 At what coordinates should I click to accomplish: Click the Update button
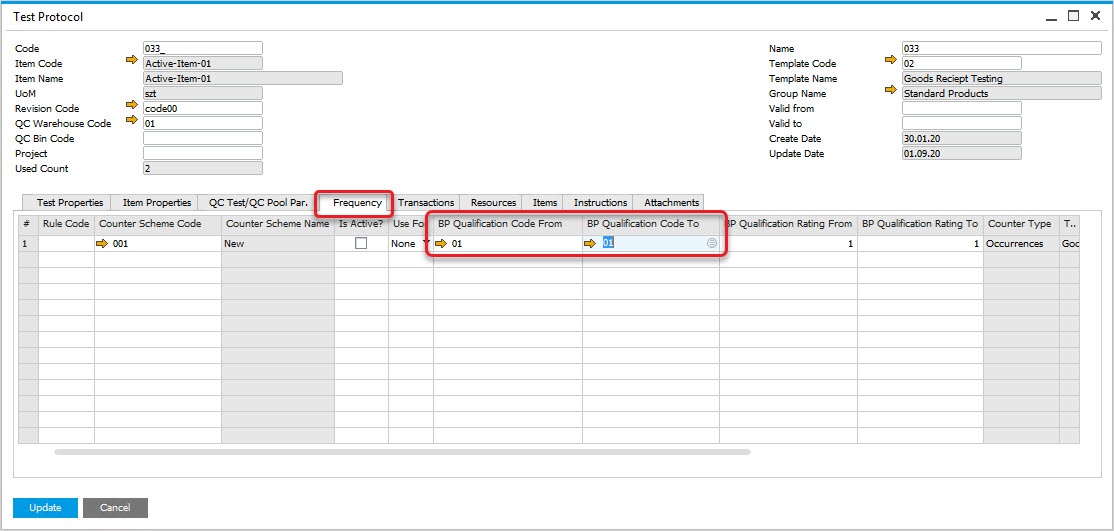(x=45, y=508)
